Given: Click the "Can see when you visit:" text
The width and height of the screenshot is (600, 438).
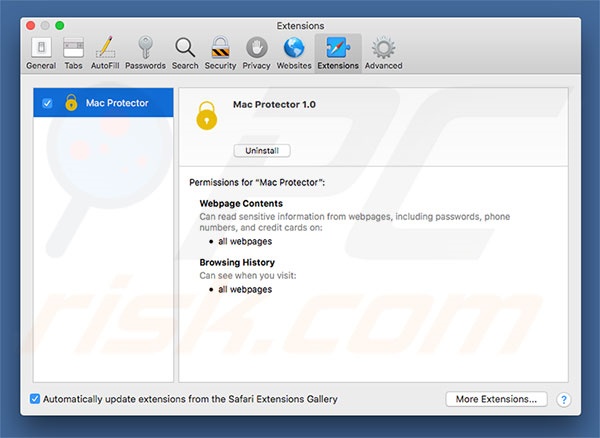Looking at the screenshot, I should pyautogui.click(x=248, y=275).
